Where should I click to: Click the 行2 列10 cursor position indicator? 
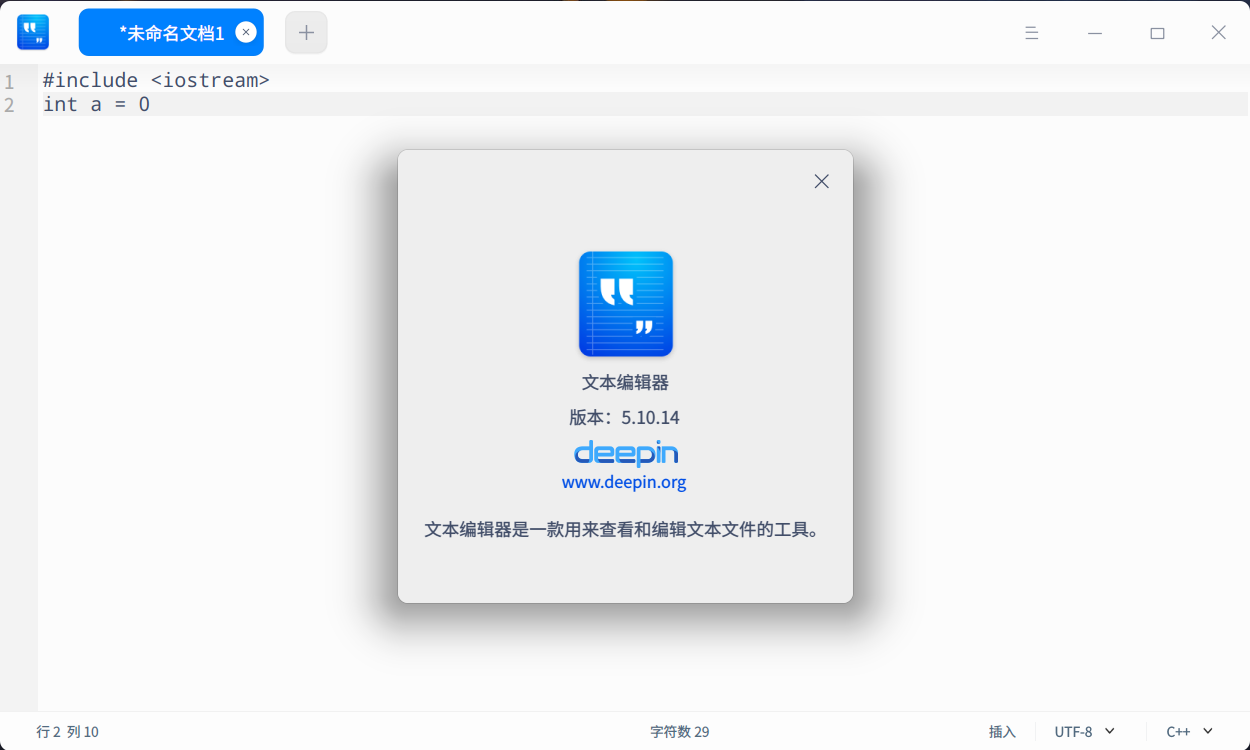pos(67,731)
